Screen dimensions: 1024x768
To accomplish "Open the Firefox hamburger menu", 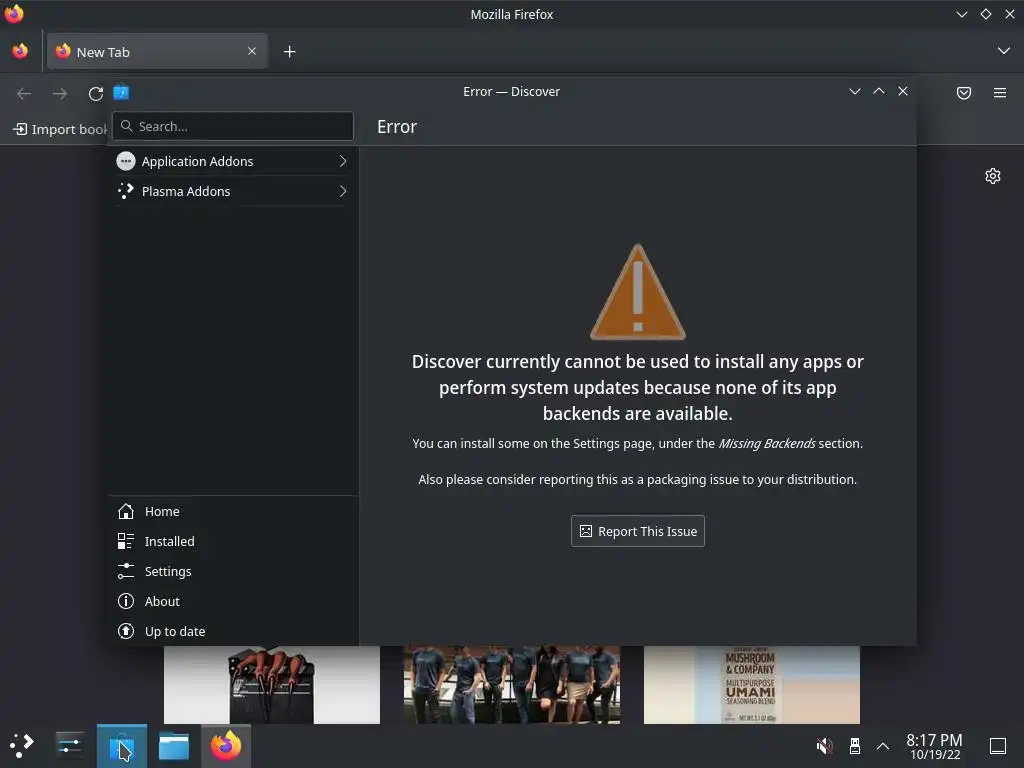I will pyautogui.click(x=1000, y=93).
